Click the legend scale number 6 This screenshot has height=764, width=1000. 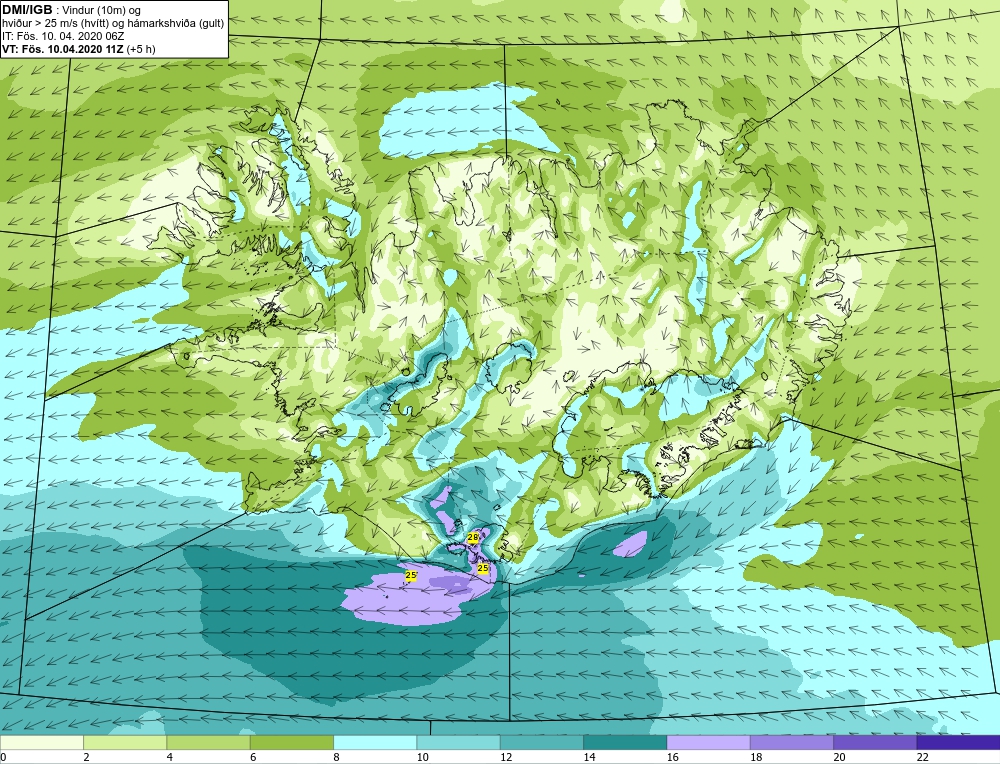(x=253, y=757)
